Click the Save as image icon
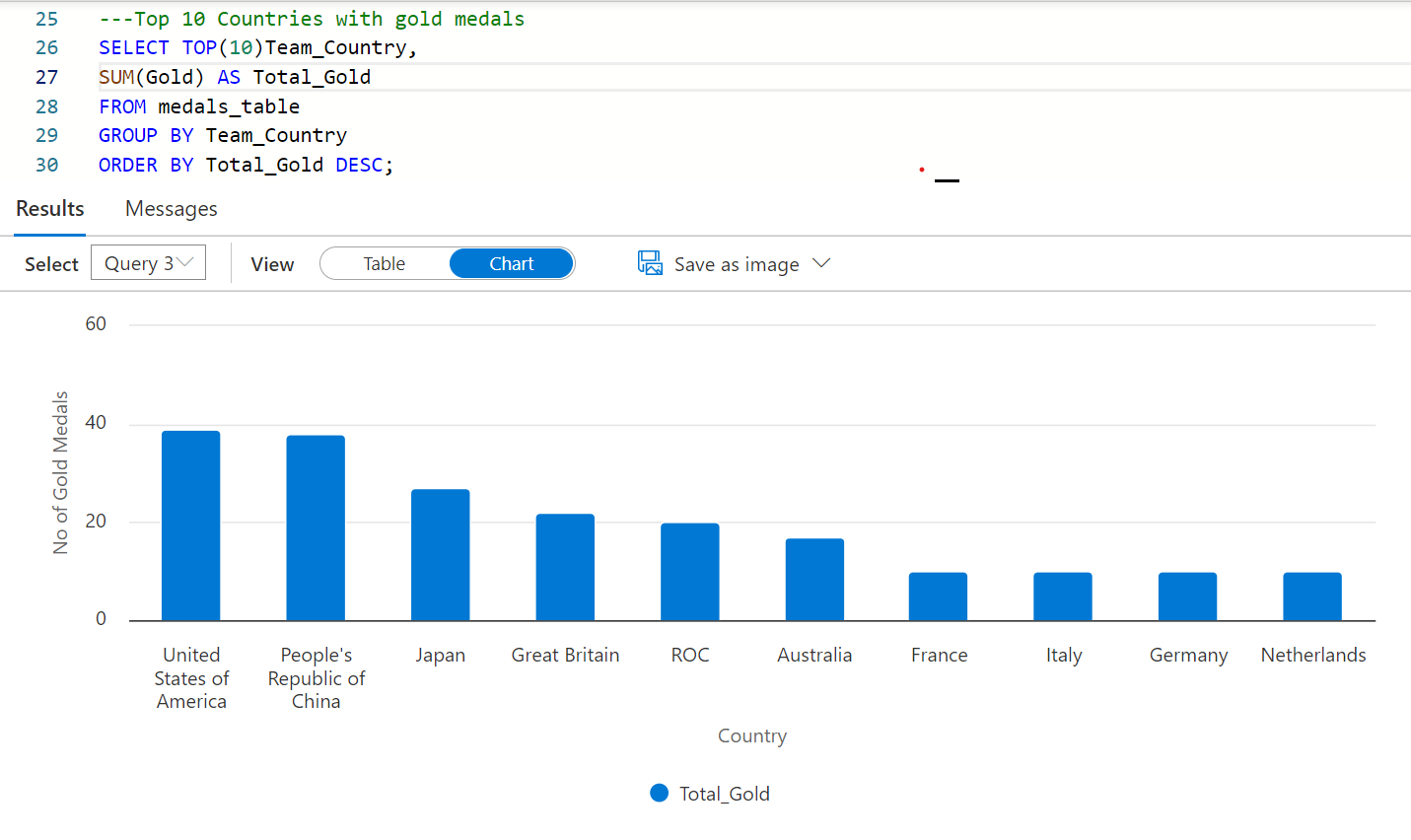Image resolution: width=1411 pixels, height=840 pixels. coord(650,263)
